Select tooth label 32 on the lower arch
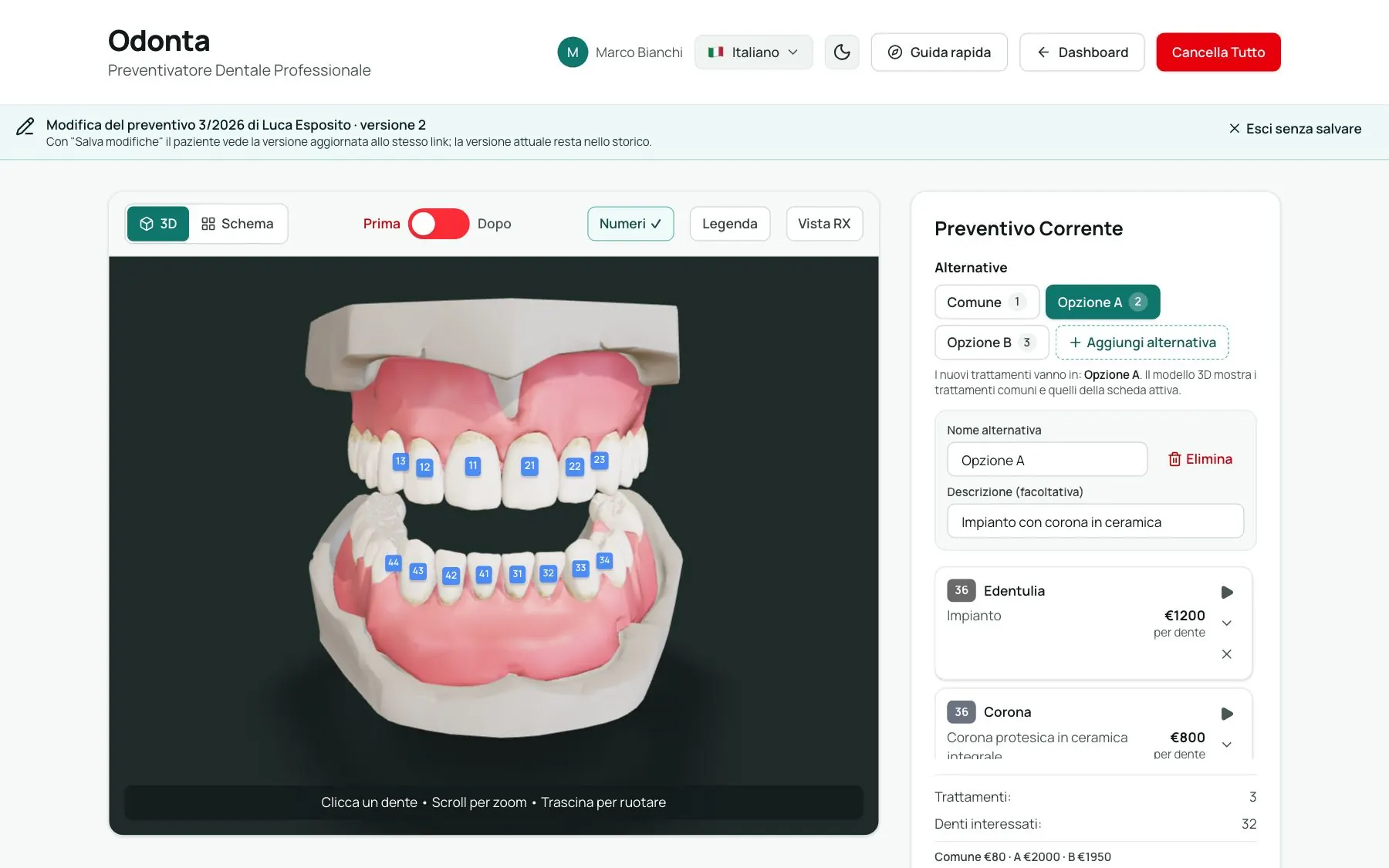 pos(549,573)
